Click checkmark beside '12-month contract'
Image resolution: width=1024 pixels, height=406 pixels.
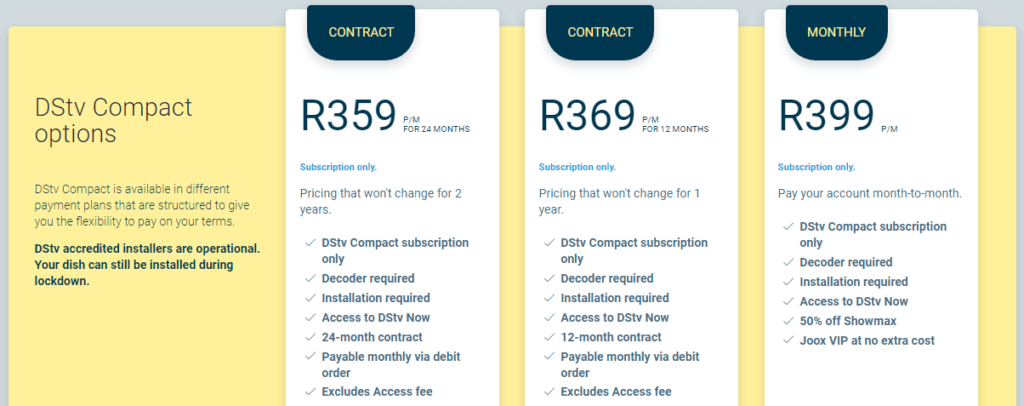[x=549, y=337]
